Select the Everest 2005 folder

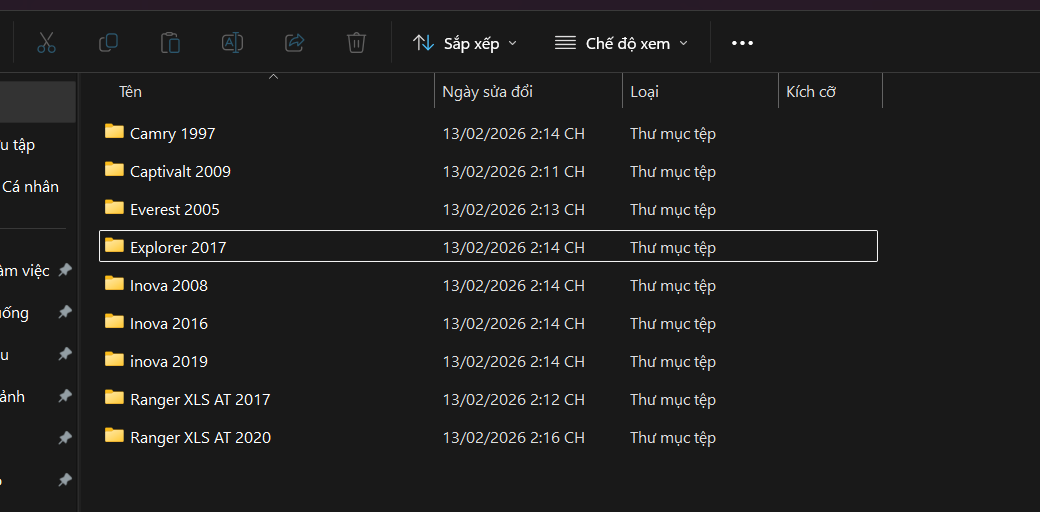click(x=175, y=209)
